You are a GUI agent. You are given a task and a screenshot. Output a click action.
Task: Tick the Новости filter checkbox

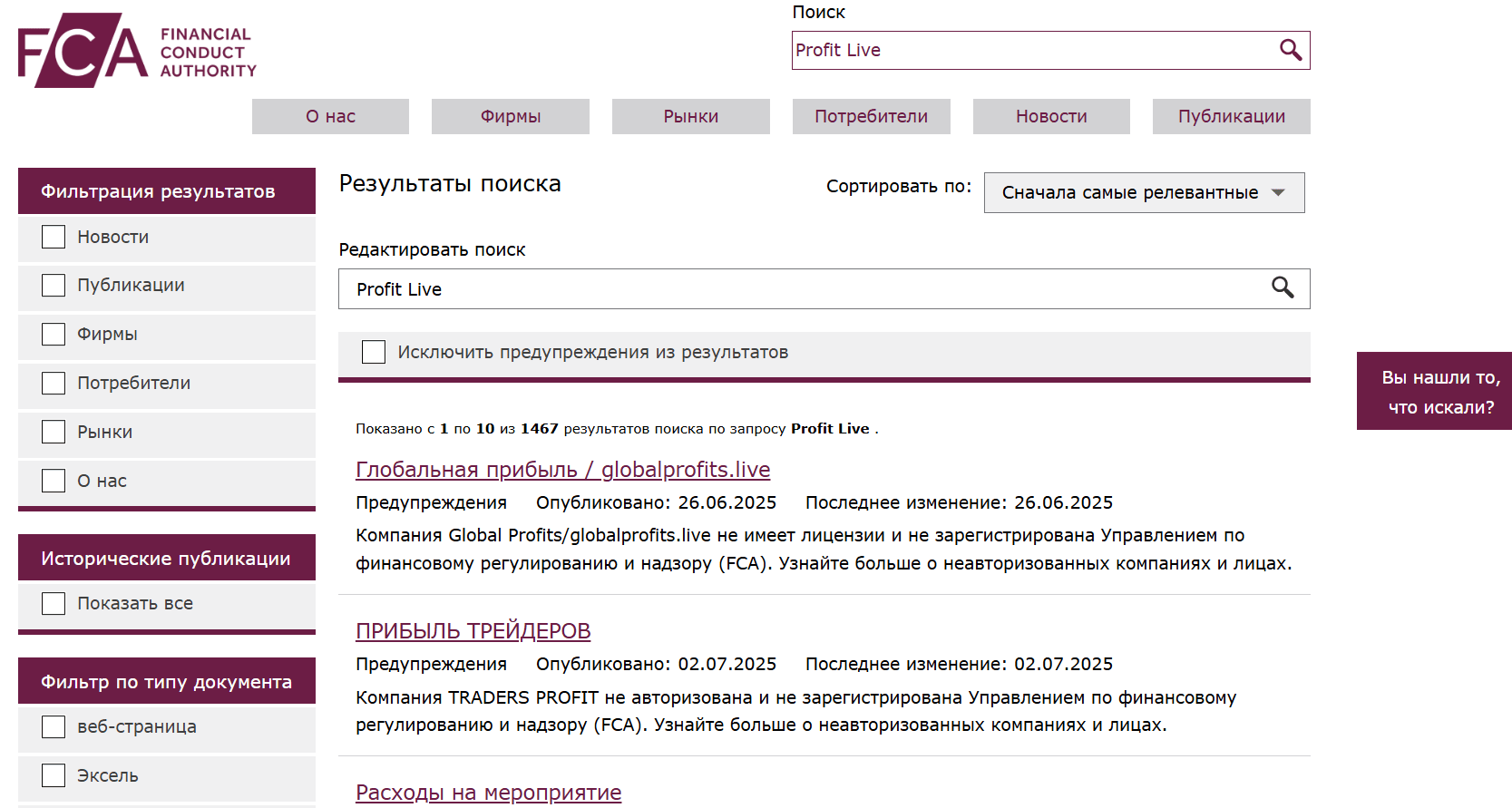(54, 237)
